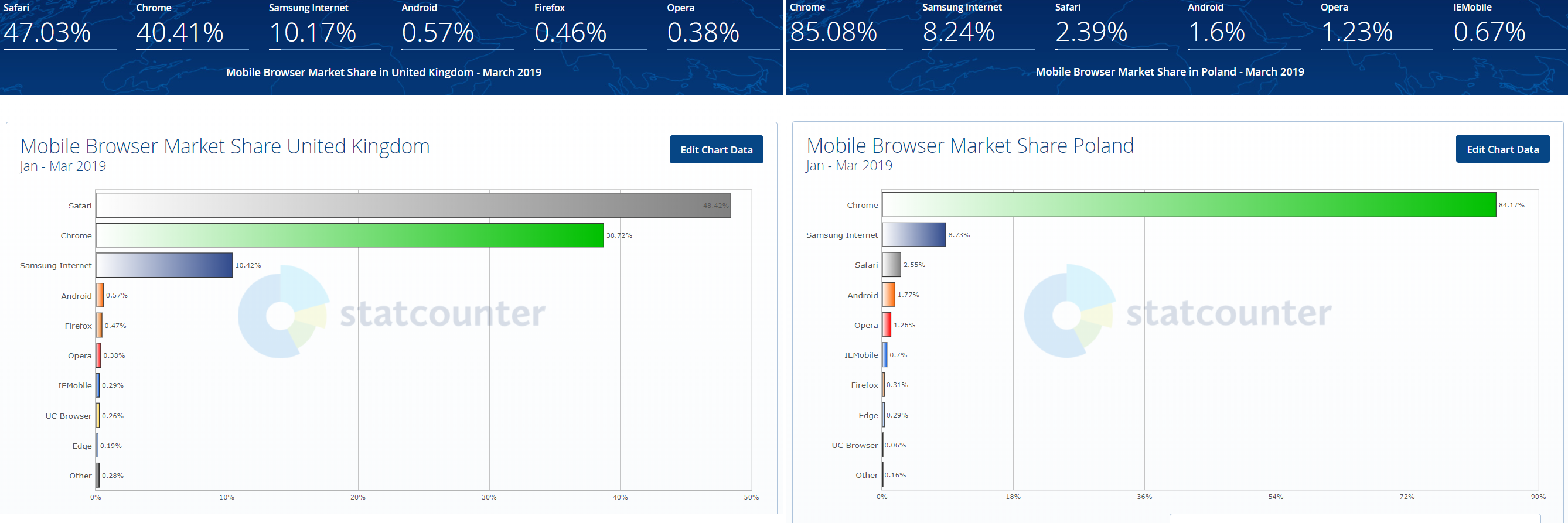Click the orange Android bar in Poland chart

[x=889, y=295]
